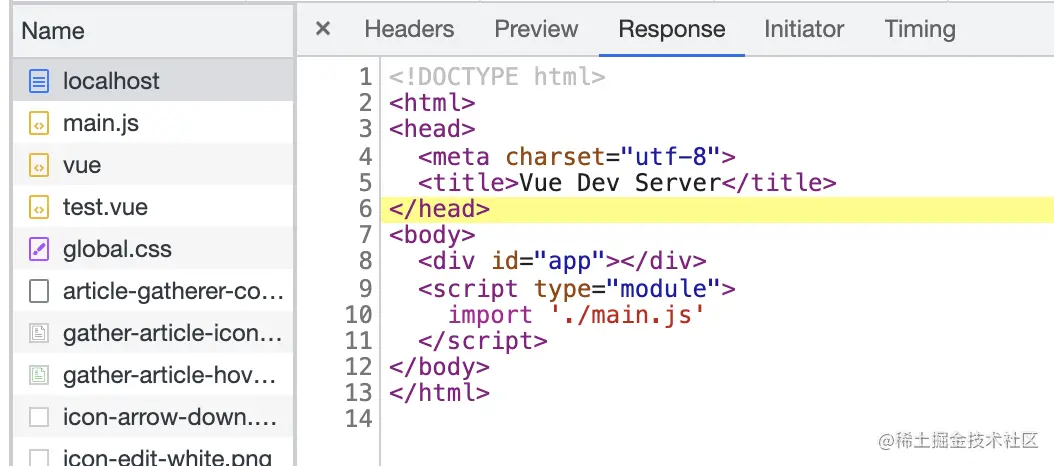The height and width of the screenshot is (466, 1054).
Task: Click the <!DOCTYPE html> line
Action: [497, 77]
